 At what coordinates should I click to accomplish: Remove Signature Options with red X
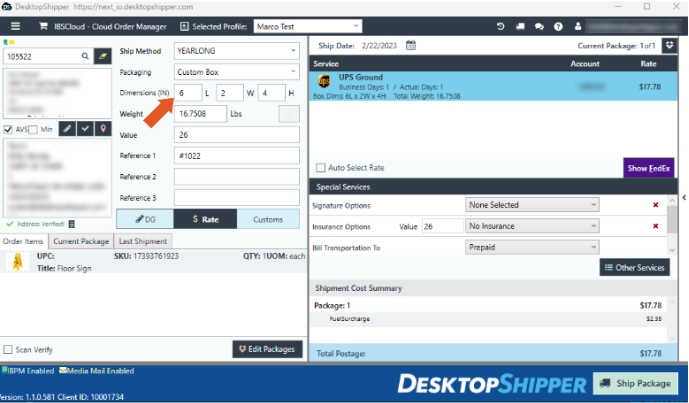656,205
